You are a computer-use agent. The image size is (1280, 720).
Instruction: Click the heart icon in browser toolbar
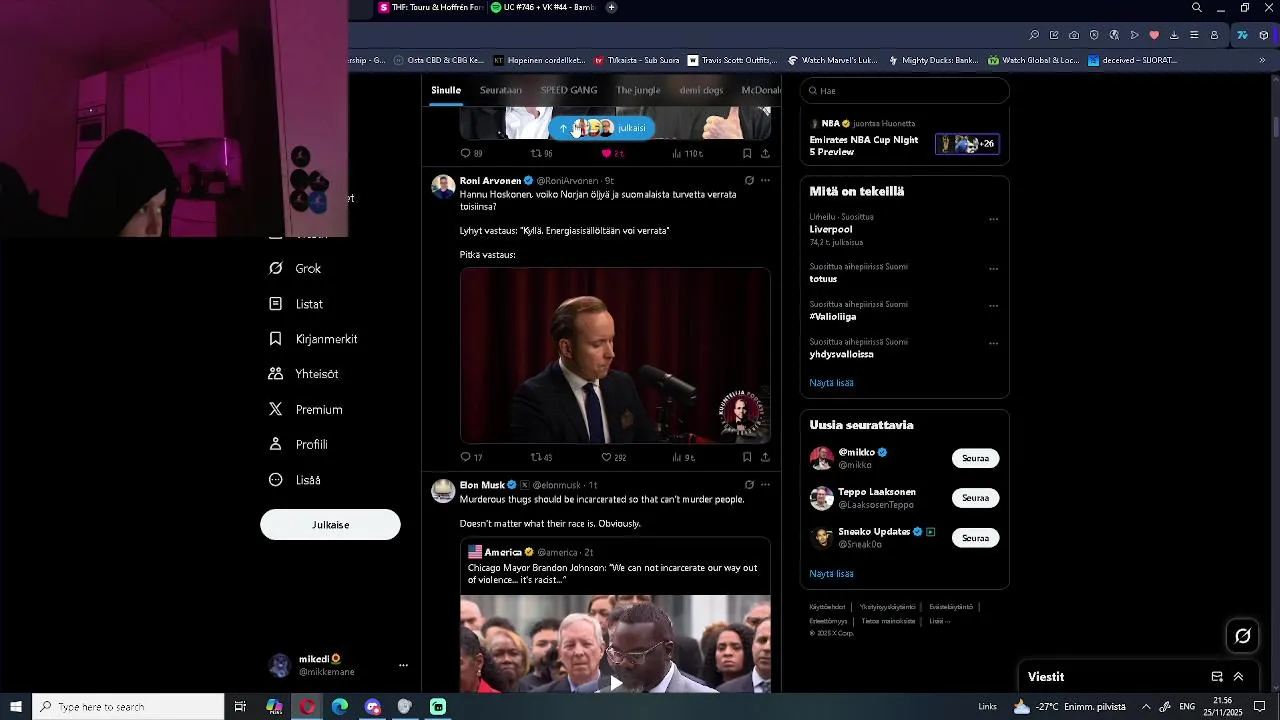1154,35
